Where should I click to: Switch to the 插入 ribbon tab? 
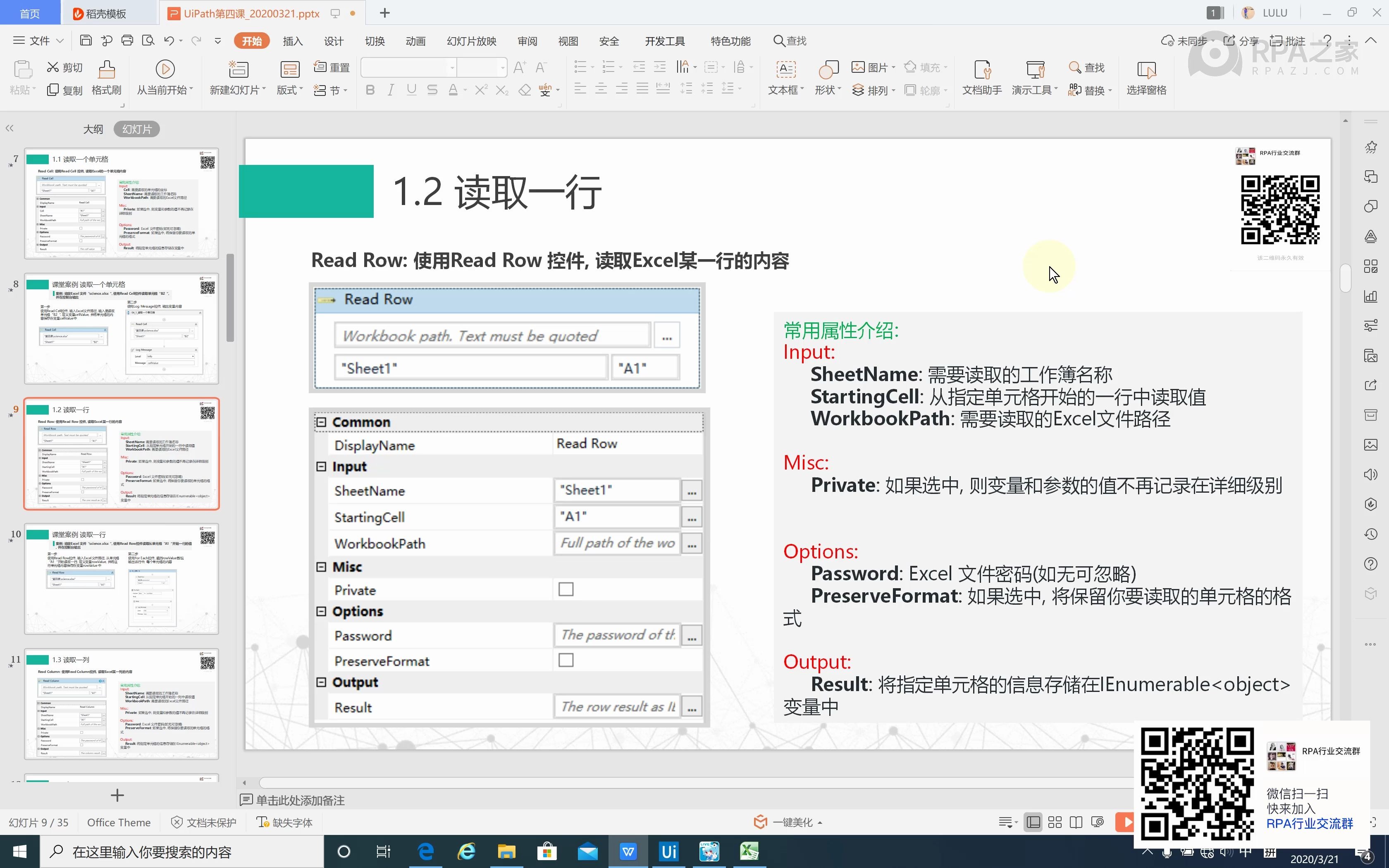tap(293, 40)
